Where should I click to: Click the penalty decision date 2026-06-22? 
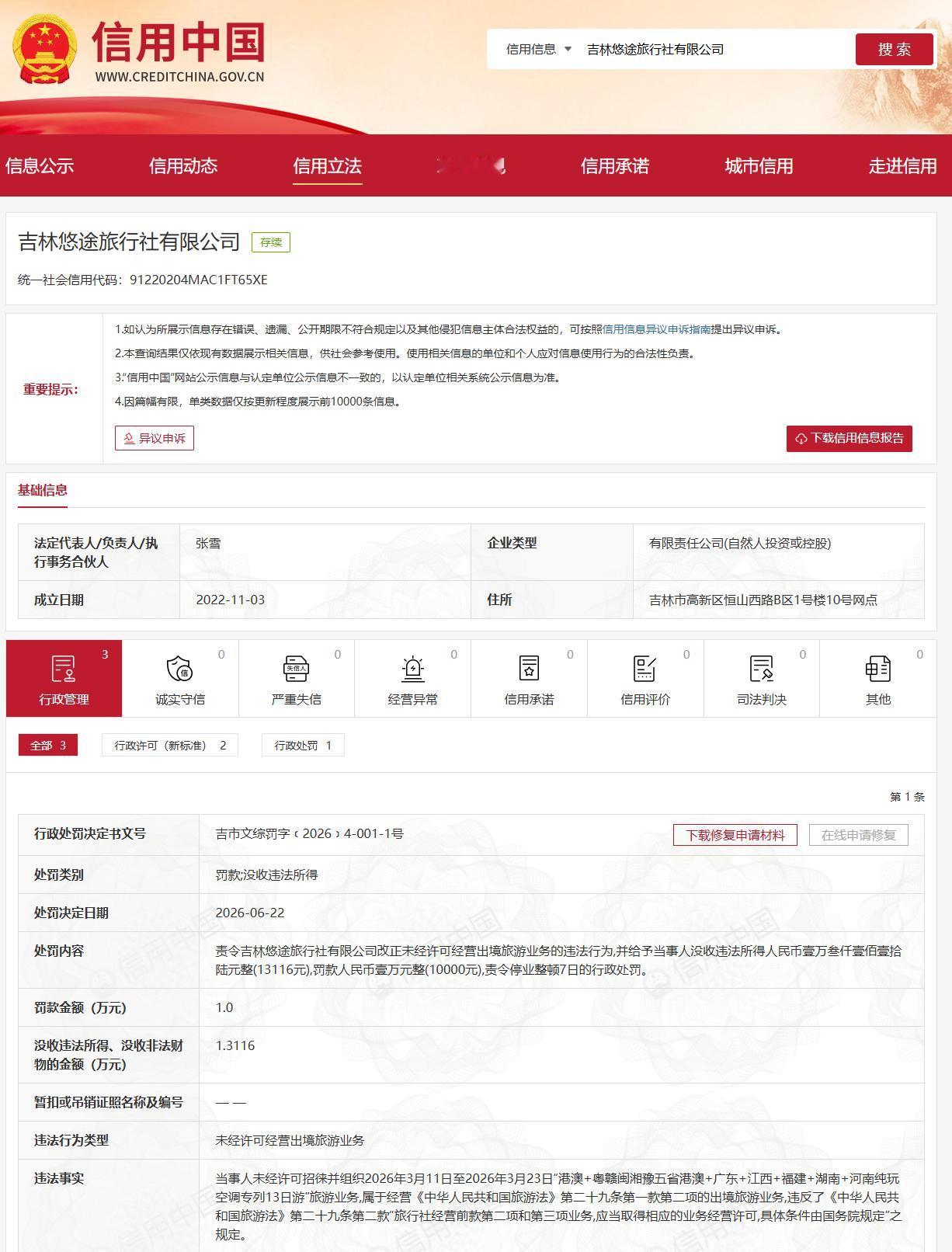pyautogui.click(x=250, y=913)
